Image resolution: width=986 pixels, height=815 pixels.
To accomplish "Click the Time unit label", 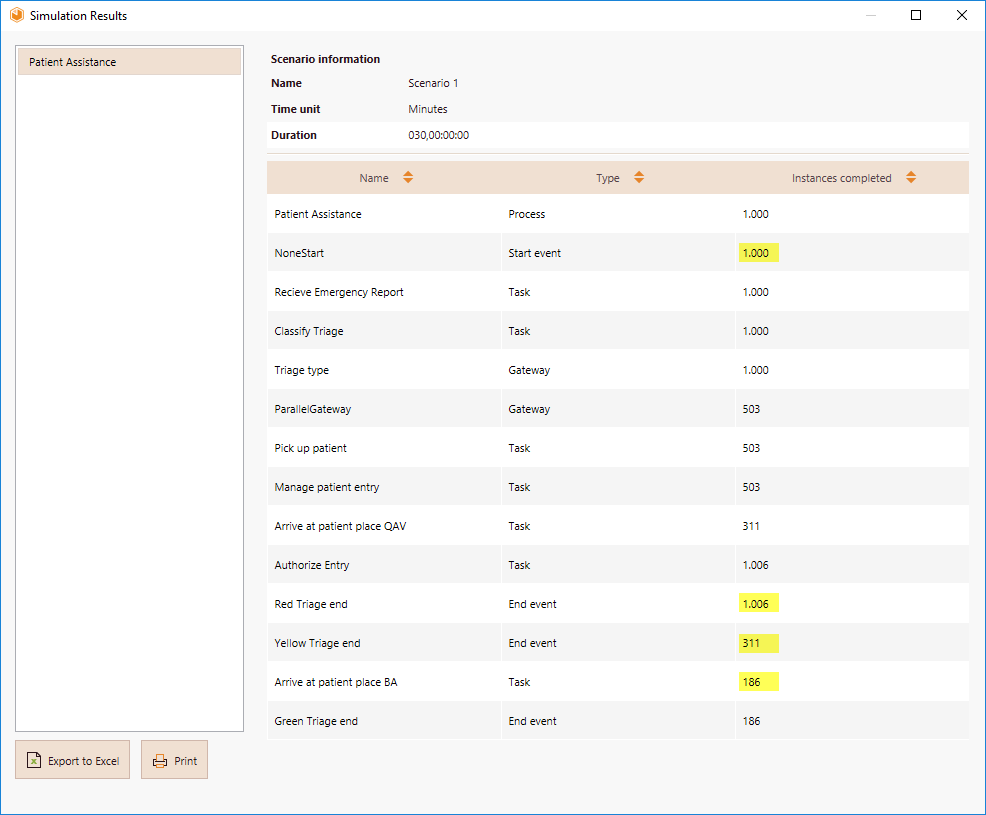I will [296, 109].
